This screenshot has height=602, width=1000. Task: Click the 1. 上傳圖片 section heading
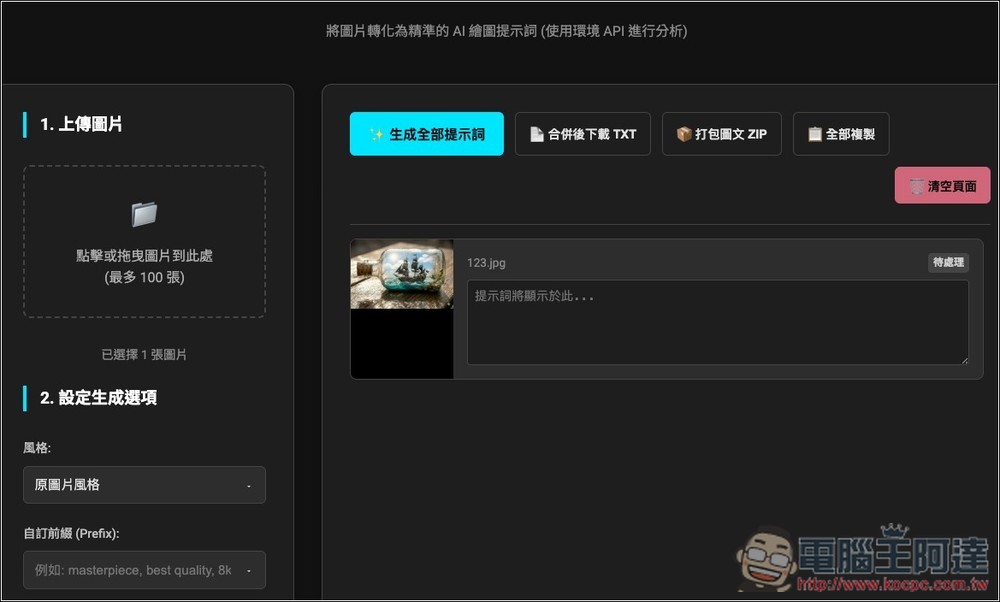click(x=81, y=124)
